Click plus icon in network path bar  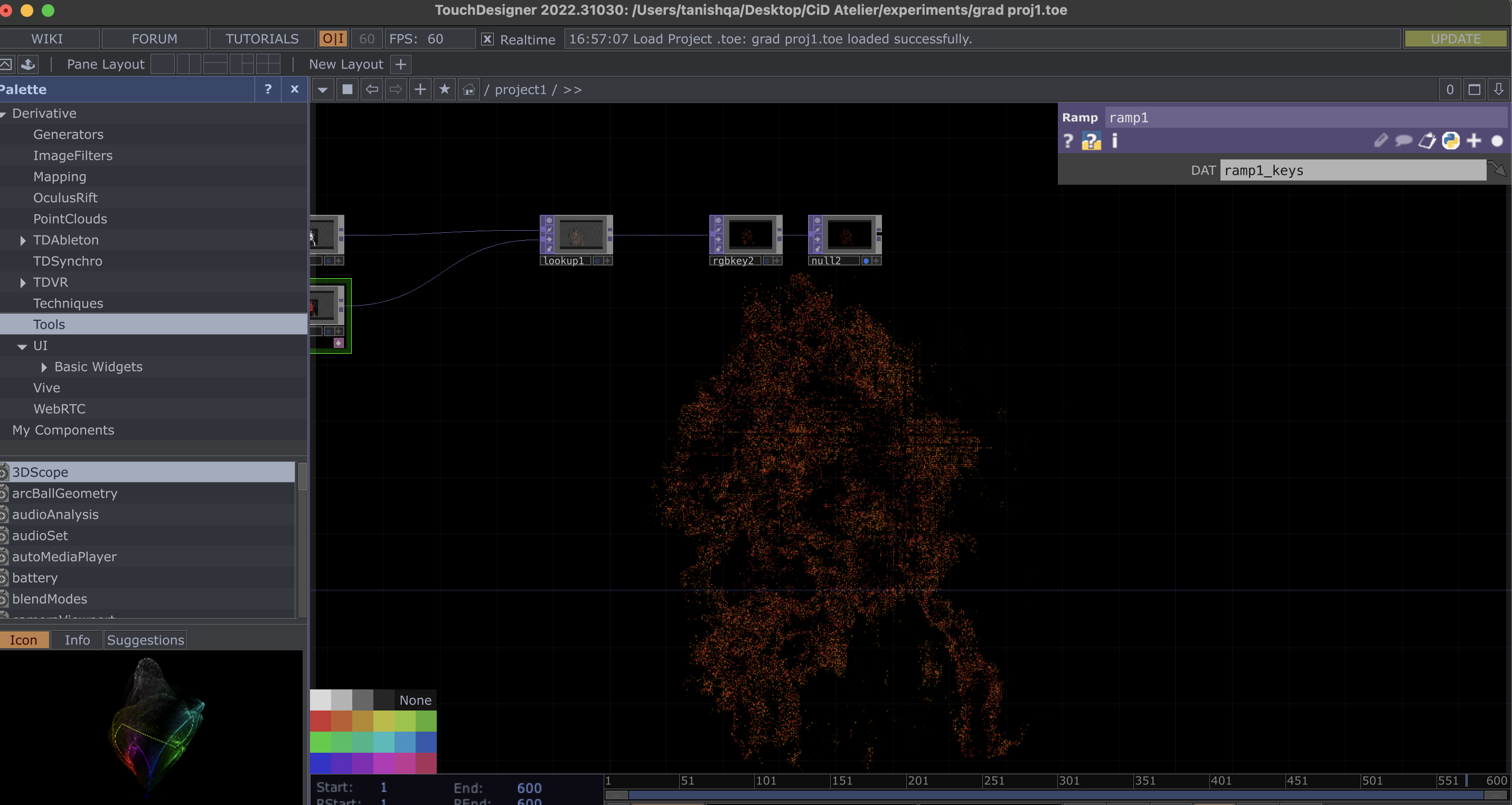coord(420,90)
